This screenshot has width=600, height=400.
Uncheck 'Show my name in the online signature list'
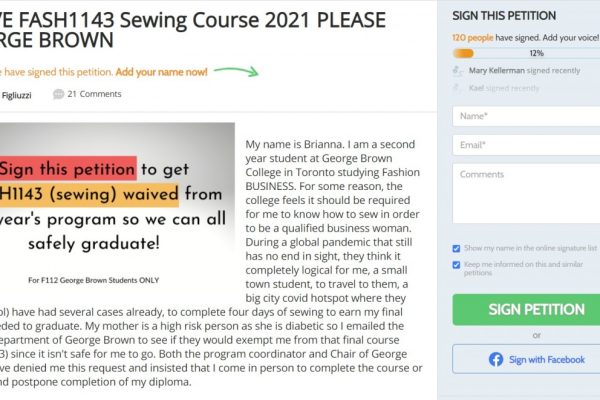(x=457, y=248)
